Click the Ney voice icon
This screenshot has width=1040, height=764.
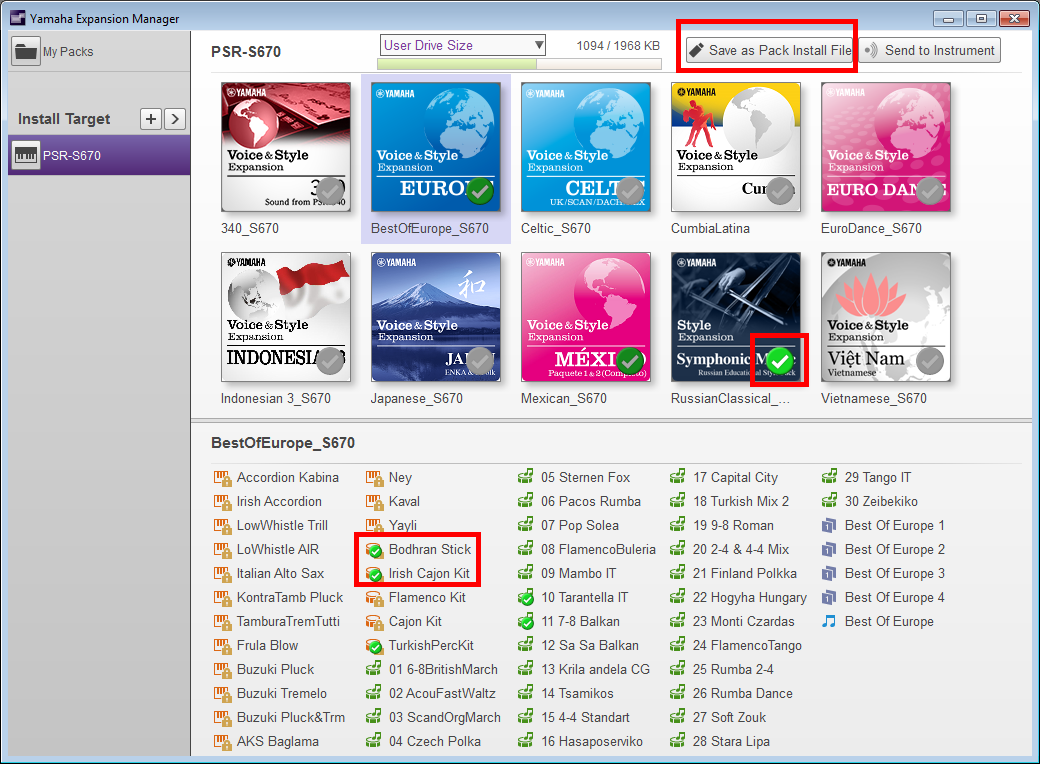click(374, 478)
